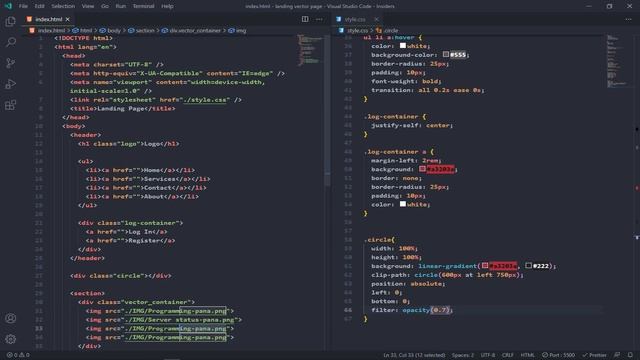
Task: Open the Selection menu
Action: 63,6
